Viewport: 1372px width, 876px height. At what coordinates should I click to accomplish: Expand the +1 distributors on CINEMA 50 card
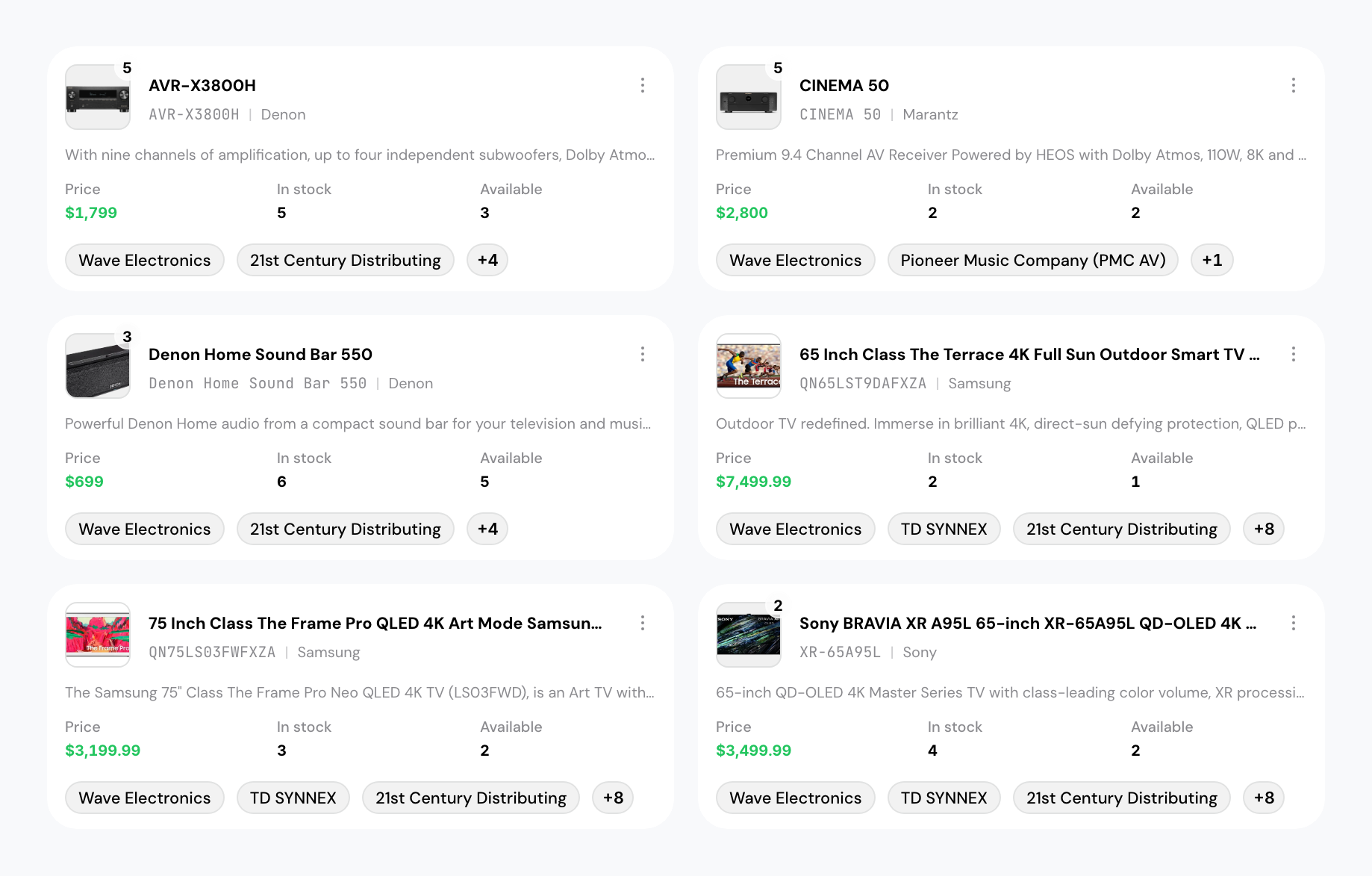pos(1212,260)
